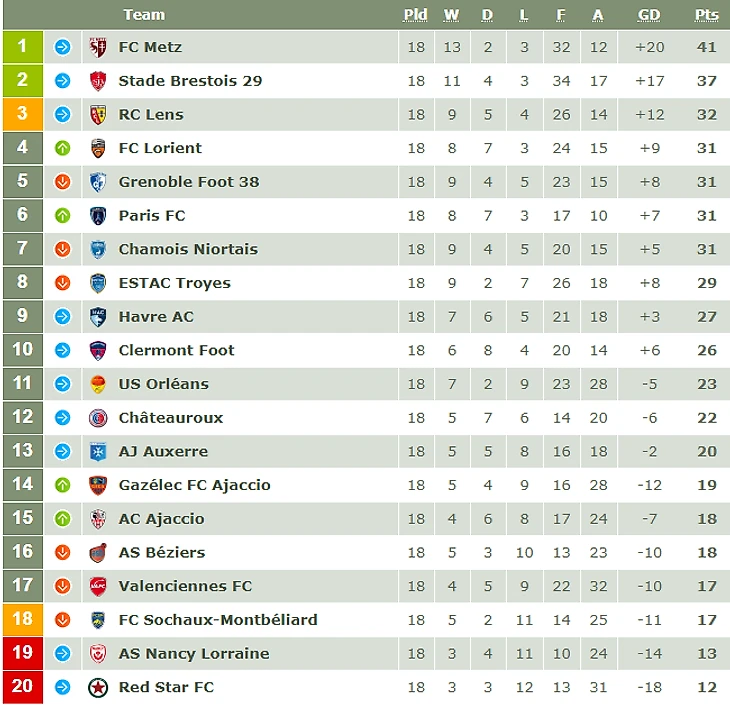
Task: Sort table by Pts column header
Action: click(706, 15)
